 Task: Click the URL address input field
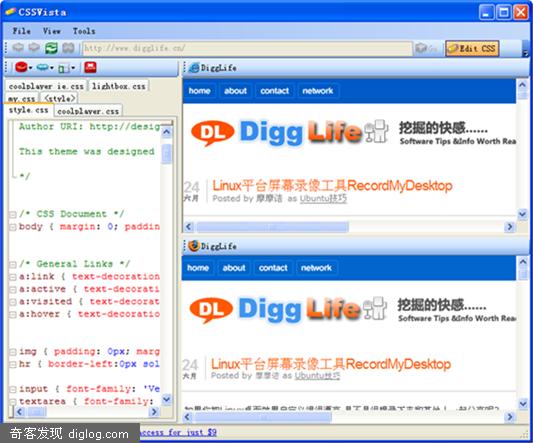coord(247,48)
